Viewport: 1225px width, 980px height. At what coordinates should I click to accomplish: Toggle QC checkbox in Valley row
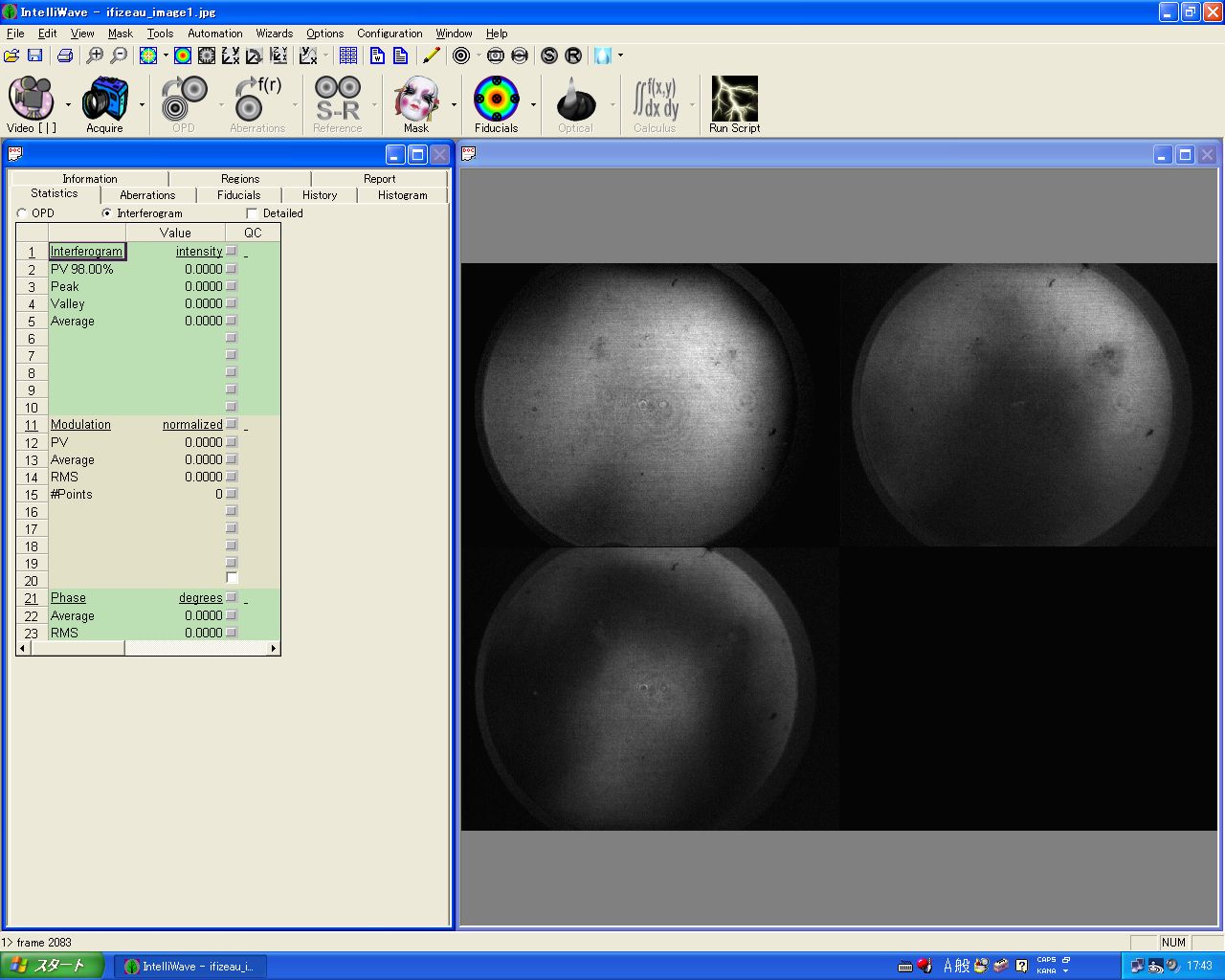click(x=231, y=303)
